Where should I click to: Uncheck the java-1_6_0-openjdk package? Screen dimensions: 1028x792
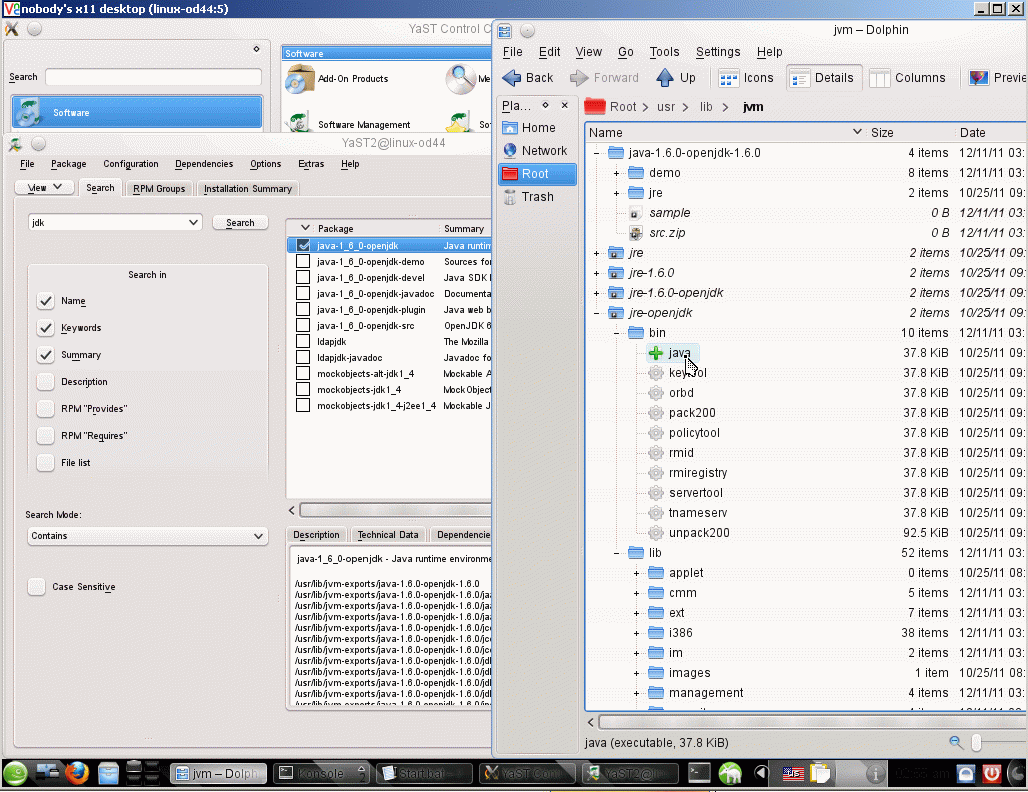303,245
